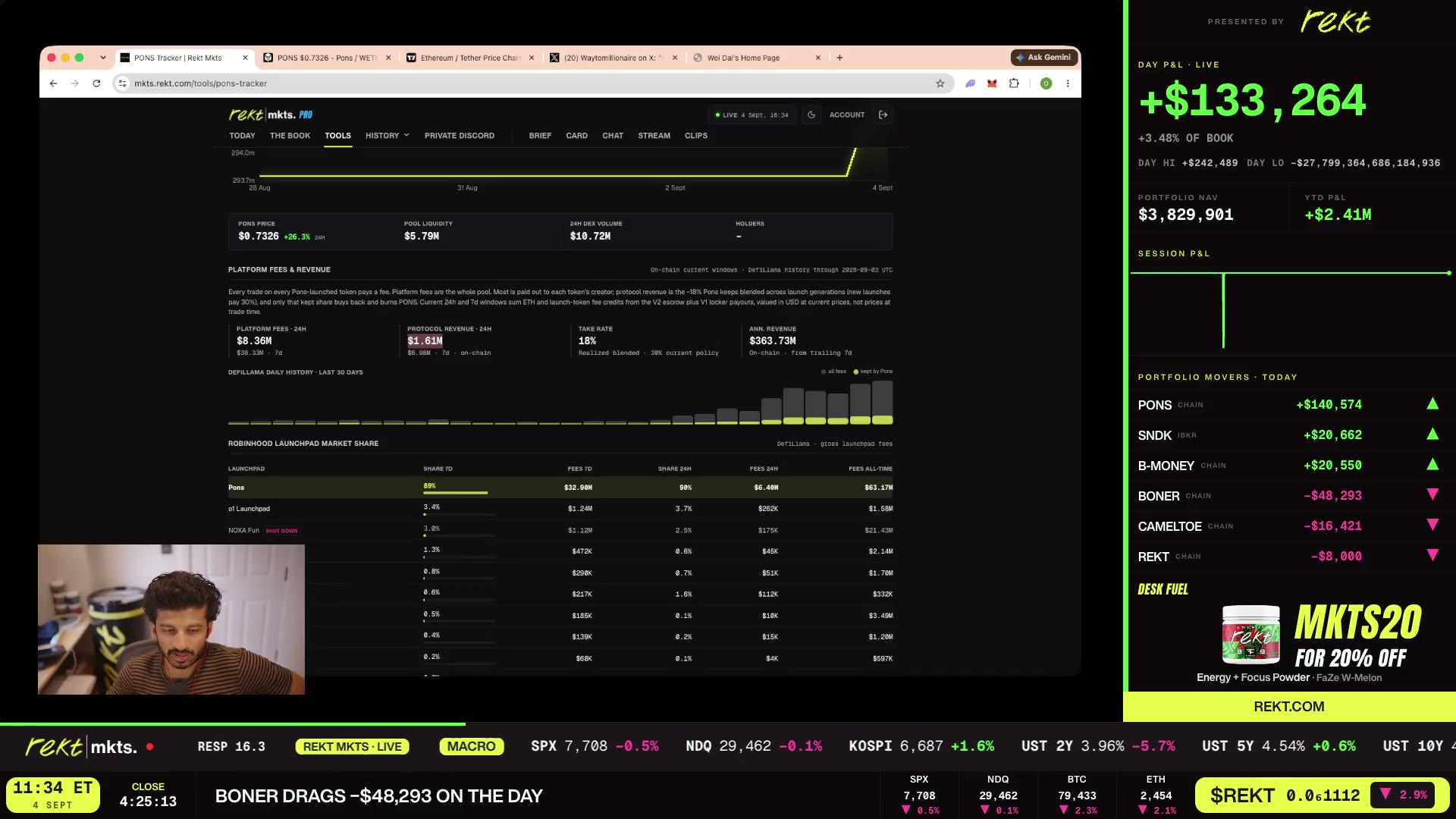Click the Protocol Revenue $1.61M value
The height and width of the screenshot is (819, 1456).
[425, 341]
